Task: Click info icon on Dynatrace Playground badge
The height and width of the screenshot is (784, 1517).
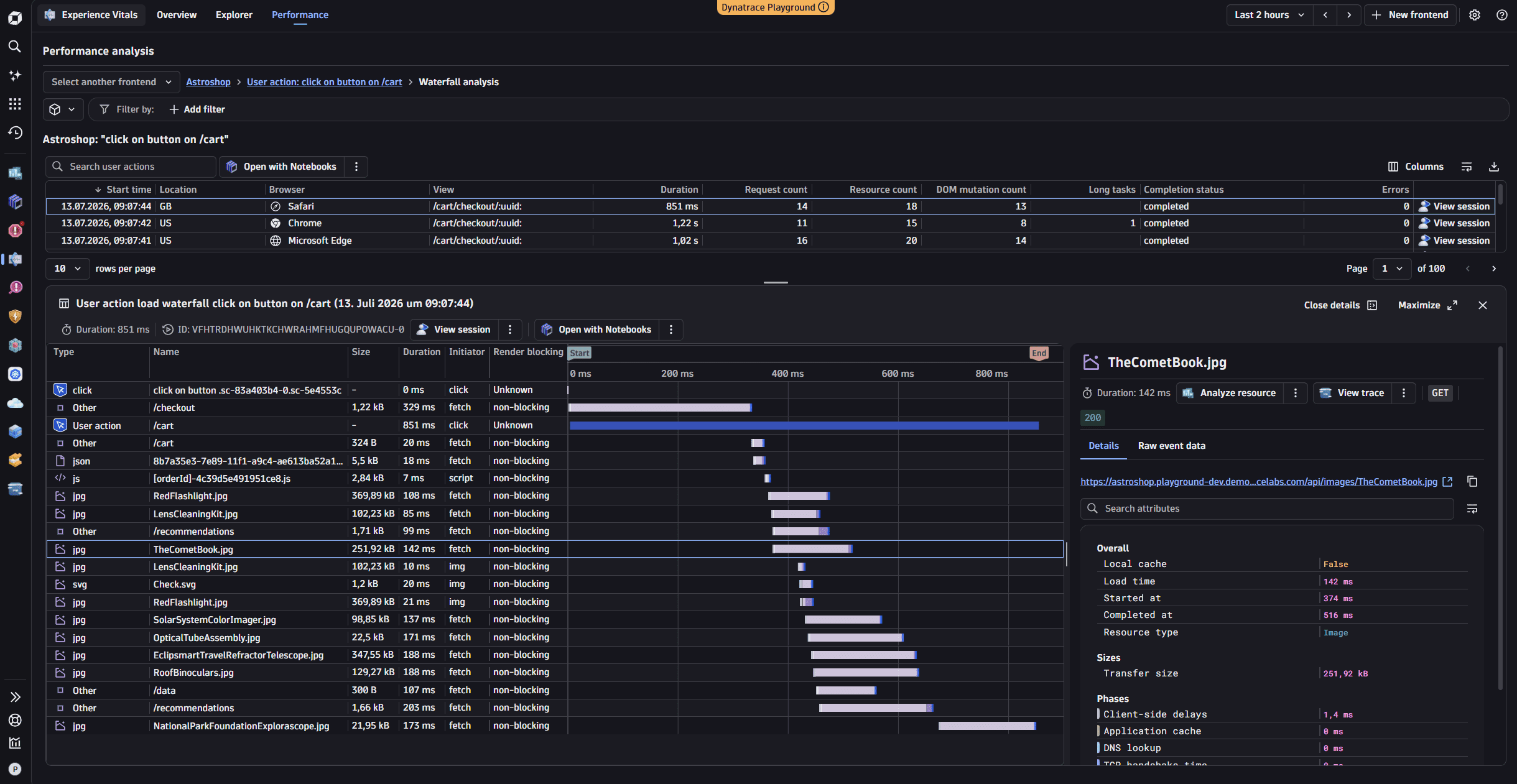Action: (823, 7)
